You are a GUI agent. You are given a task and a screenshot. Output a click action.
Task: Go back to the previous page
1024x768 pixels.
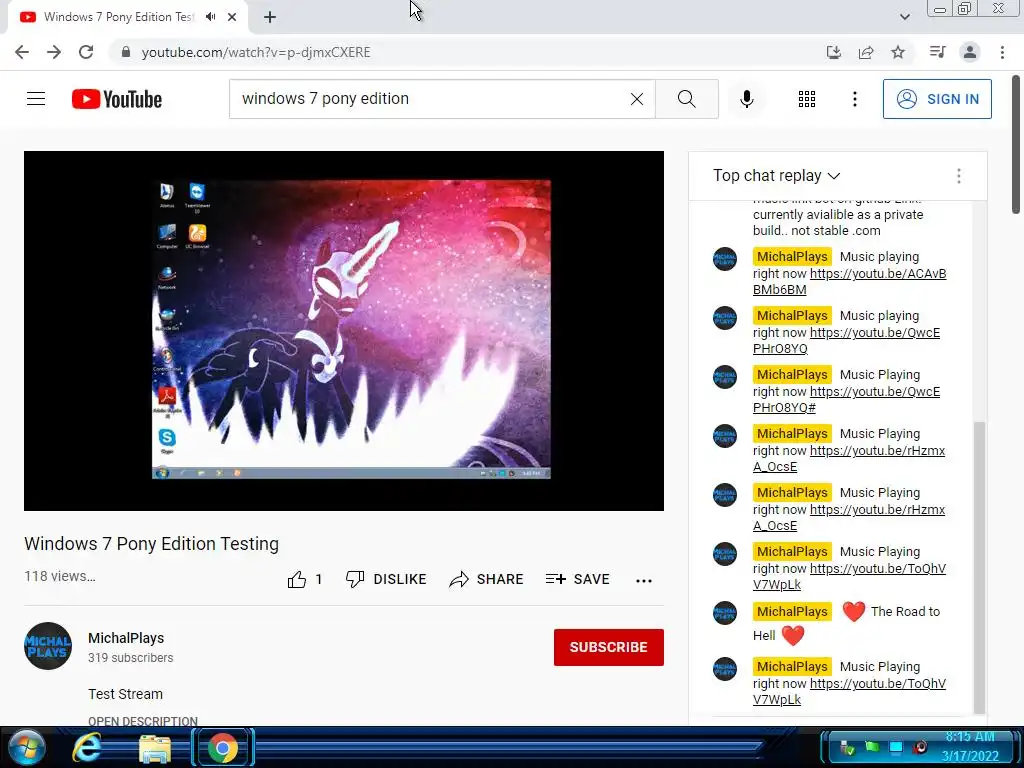22,52
